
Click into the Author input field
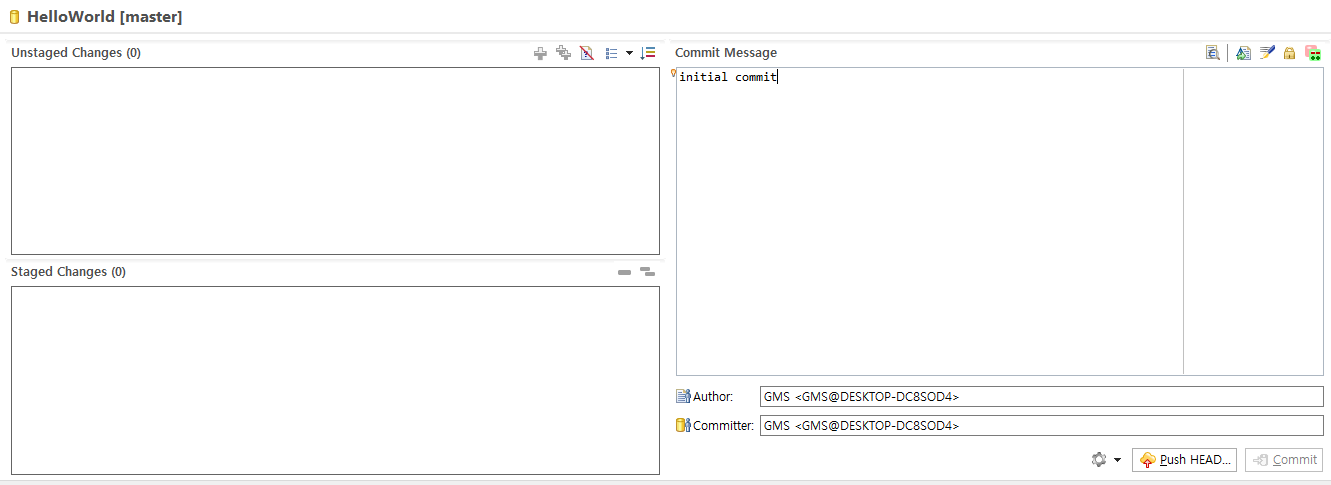tap(1041, 397)
